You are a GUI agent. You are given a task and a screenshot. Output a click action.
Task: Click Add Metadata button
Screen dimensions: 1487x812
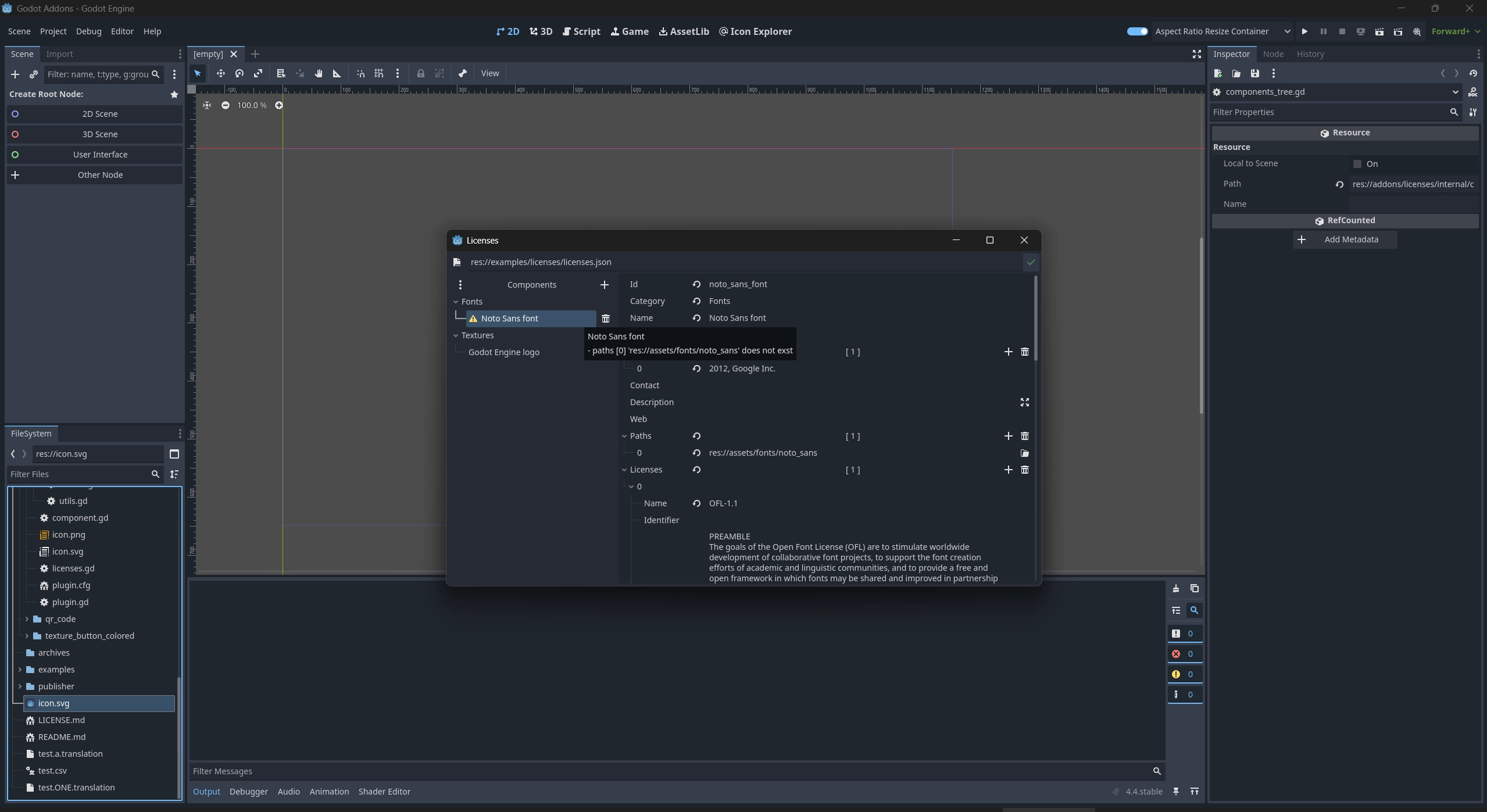[1345, 239]
